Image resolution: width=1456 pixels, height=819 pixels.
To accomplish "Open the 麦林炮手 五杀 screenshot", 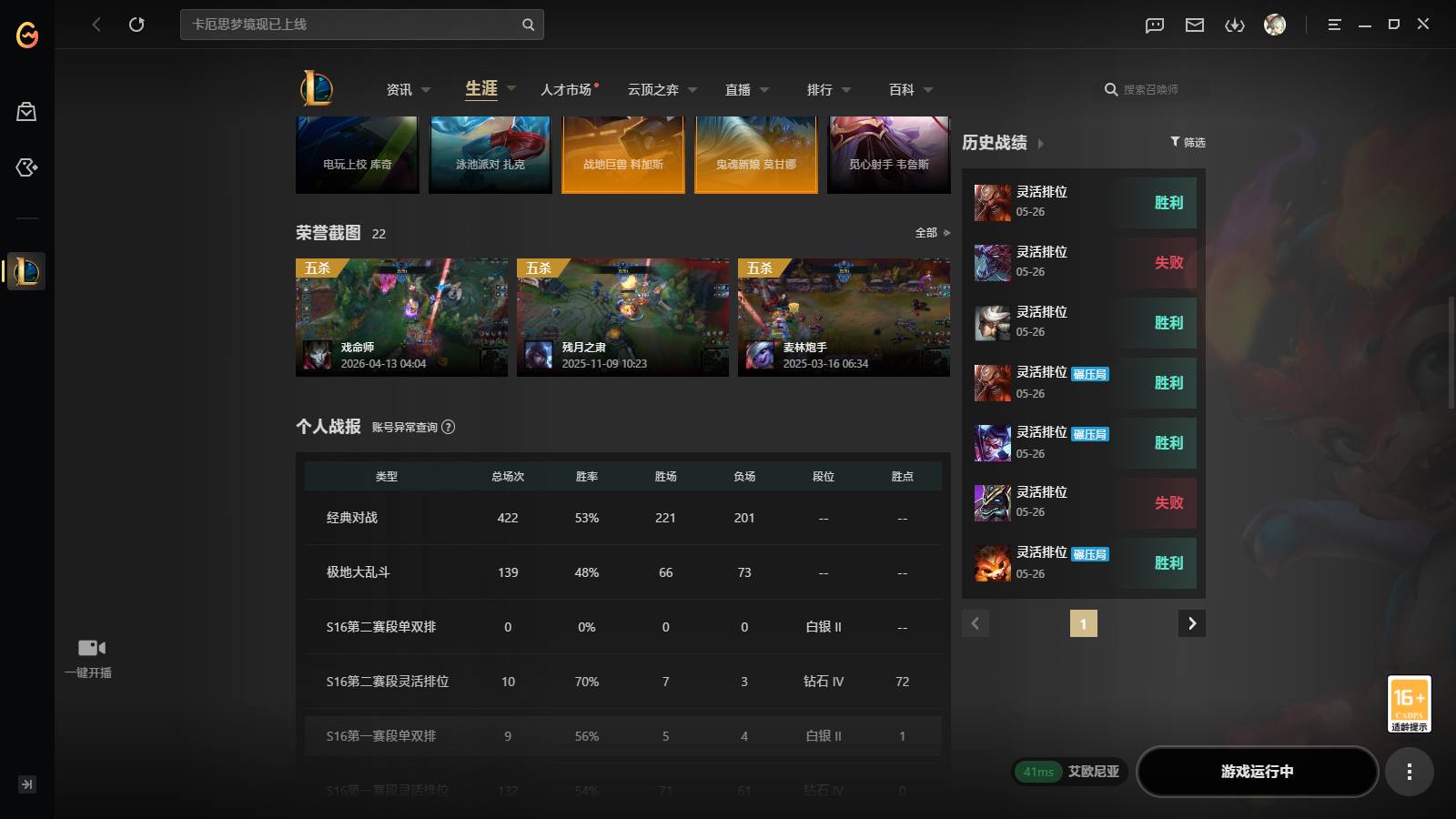I will pyautogui.click(x=844, y=318).
